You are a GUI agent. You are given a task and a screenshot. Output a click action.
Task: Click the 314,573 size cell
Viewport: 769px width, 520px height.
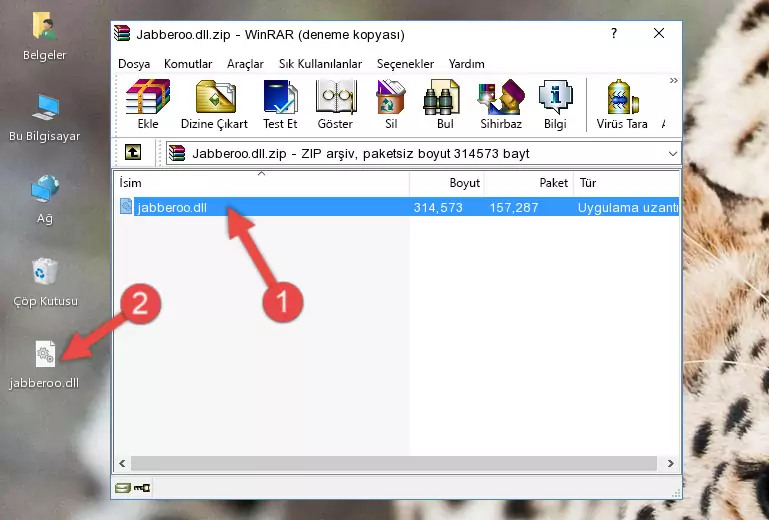tap(438, 208)
